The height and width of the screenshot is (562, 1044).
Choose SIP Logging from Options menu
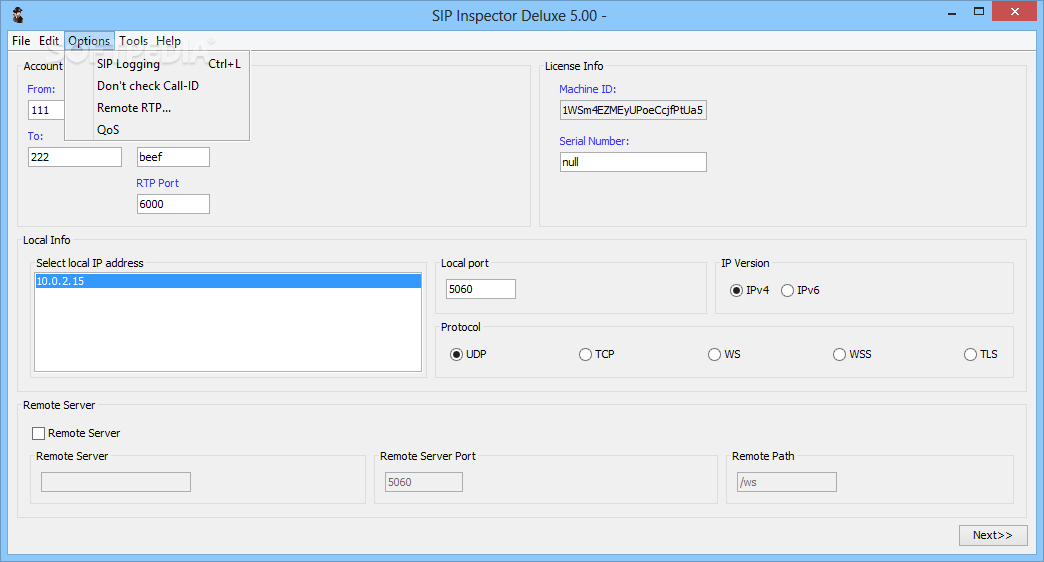[157, 64]
